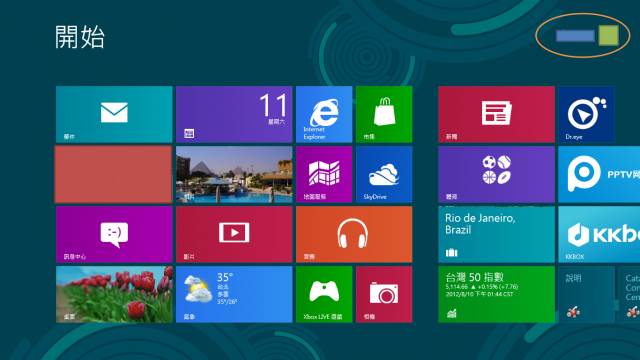Open the News tile

click(x=496, y=114)
